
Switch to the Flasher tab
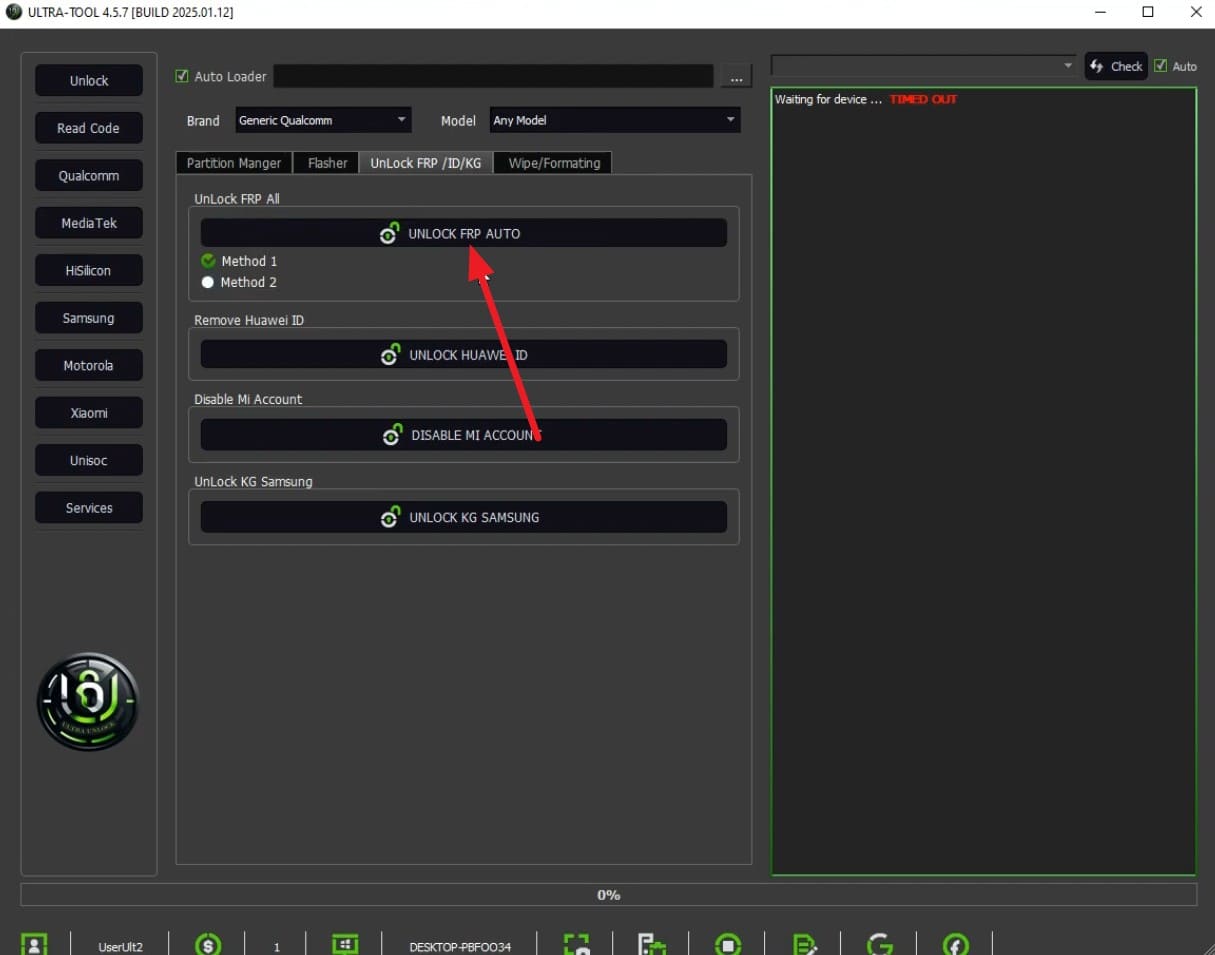pos(327,163)
